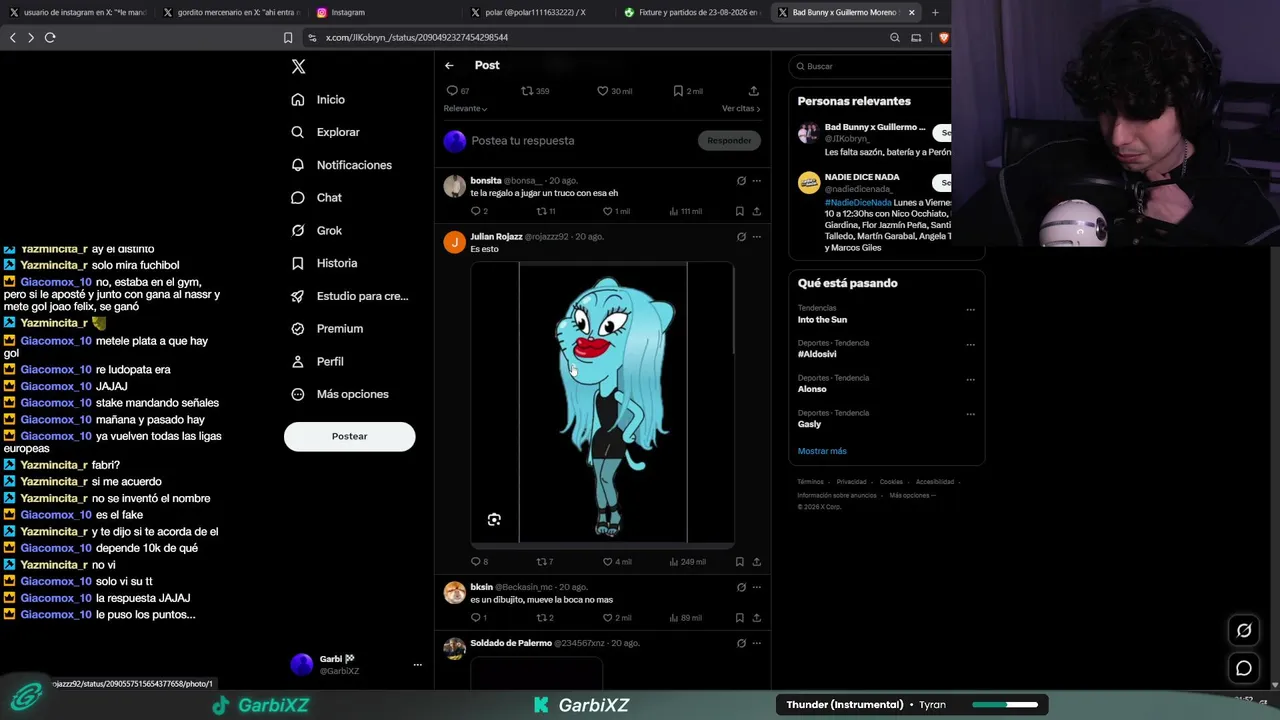Click the image search icon on the cartoon

pyautogui.click(x=494, y=519)
